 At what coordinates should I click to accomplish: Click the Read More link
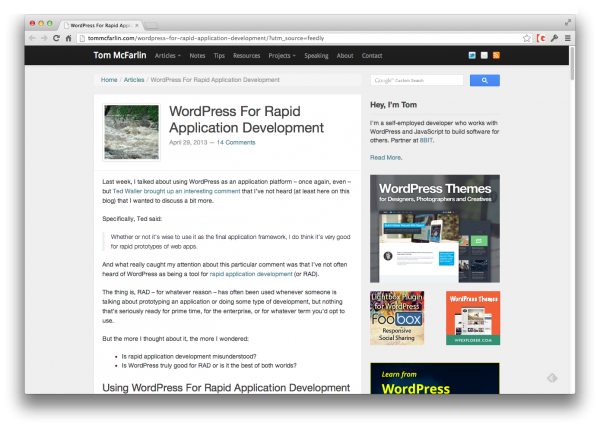tap(386, 157)
